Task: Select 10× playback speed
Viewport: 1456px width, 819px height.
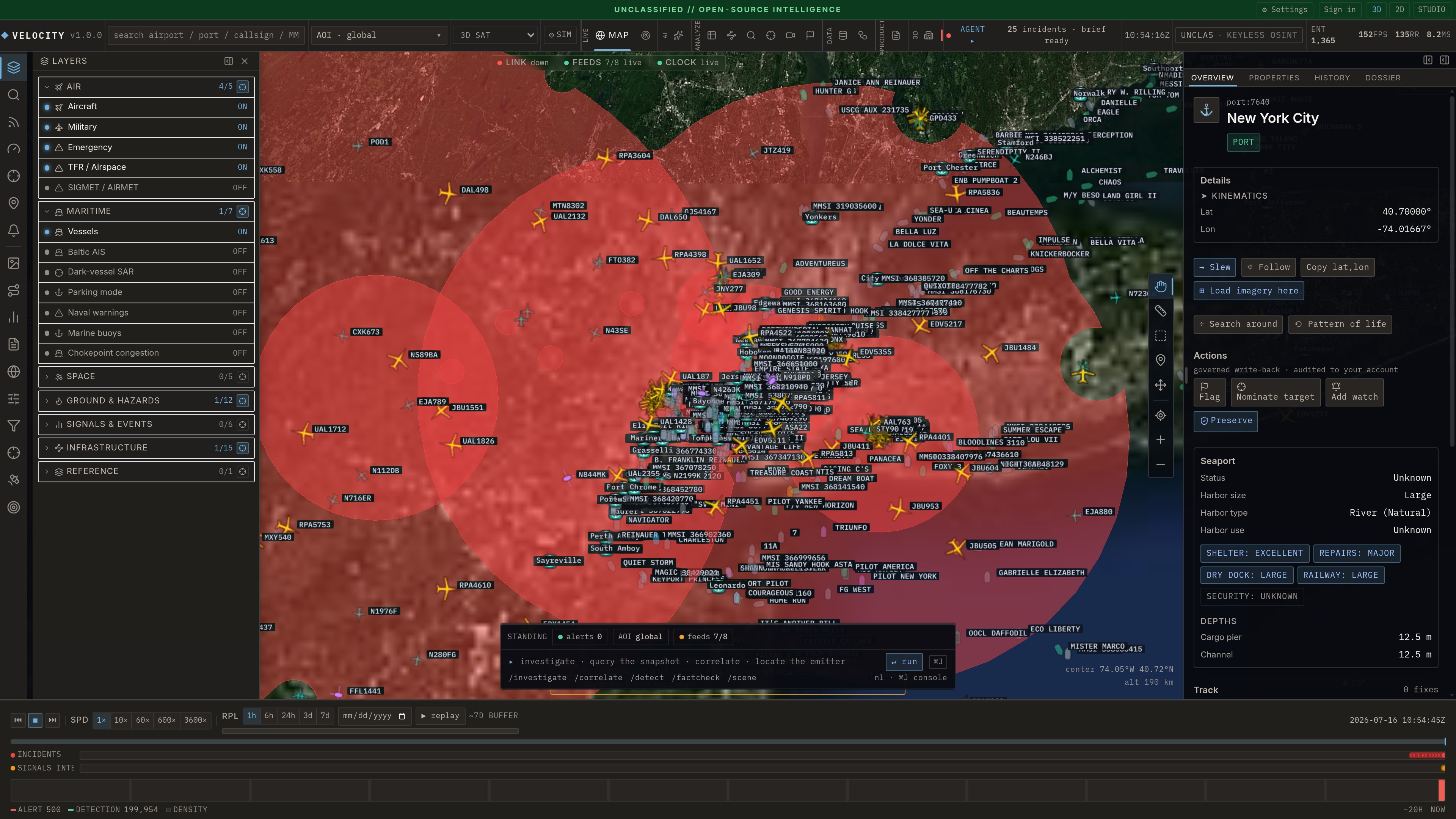Action: pyautogui.click(x=121, y=720)
